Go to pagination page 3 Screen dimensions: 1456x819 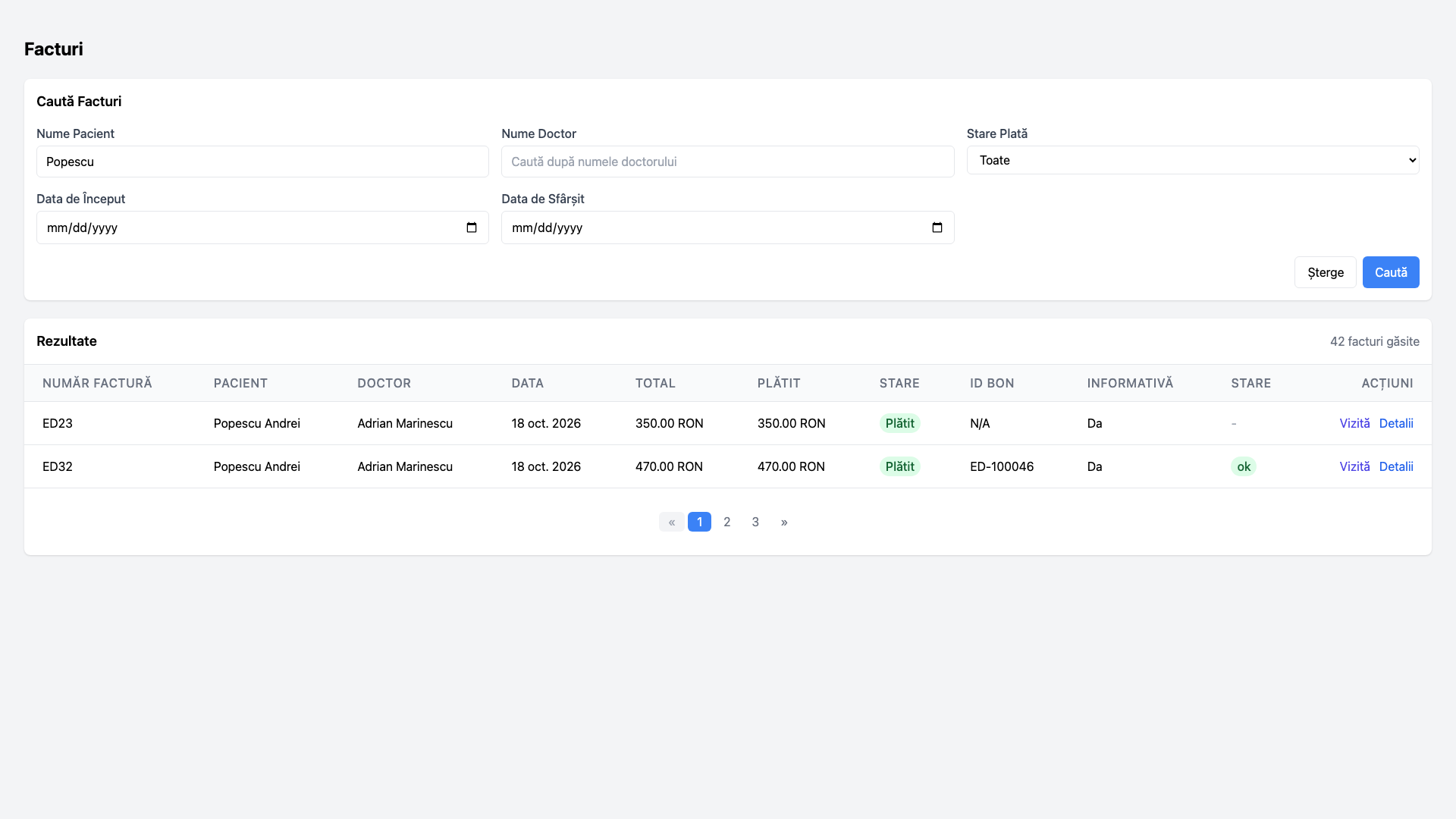pos(755,522)
